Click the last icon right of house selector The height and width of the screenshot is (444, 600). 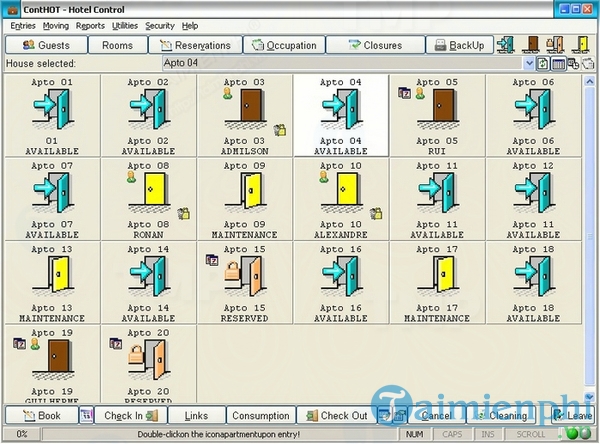pos(588,64)
